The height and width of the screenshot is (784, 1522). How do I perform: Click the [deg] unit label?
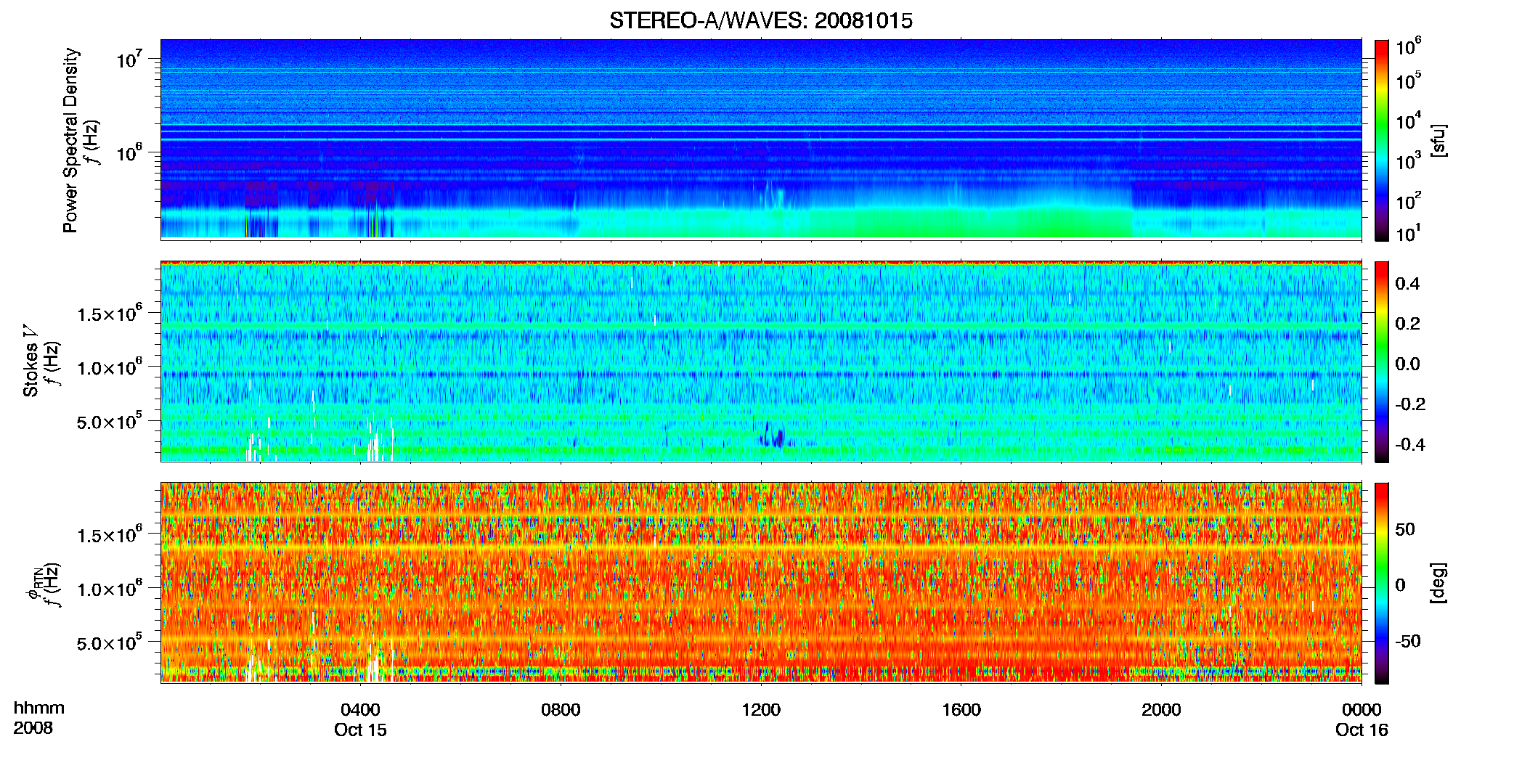click(1439, 583)
